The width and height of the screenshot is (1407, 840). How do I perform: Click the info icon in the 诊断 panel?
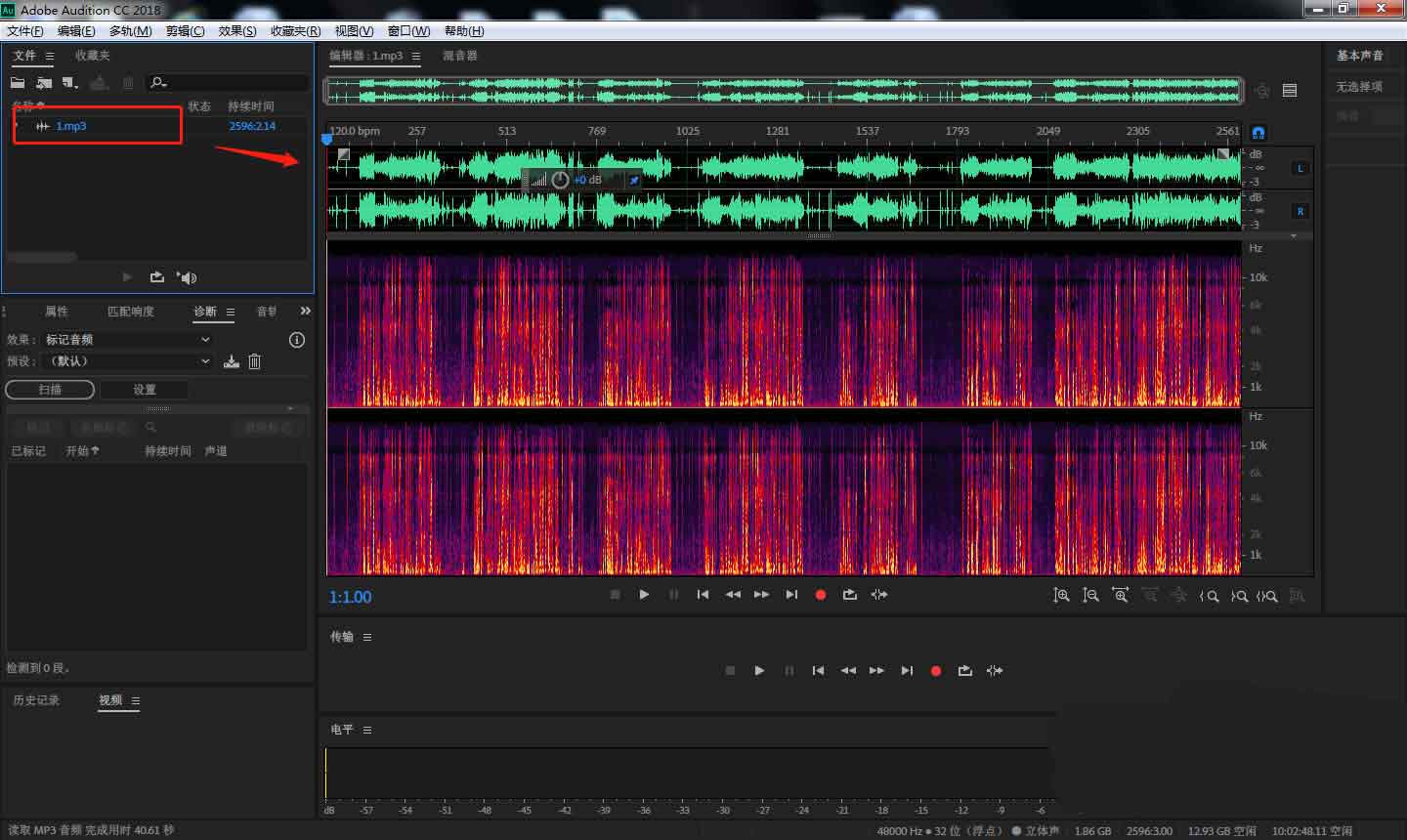[x=297, y=340]
